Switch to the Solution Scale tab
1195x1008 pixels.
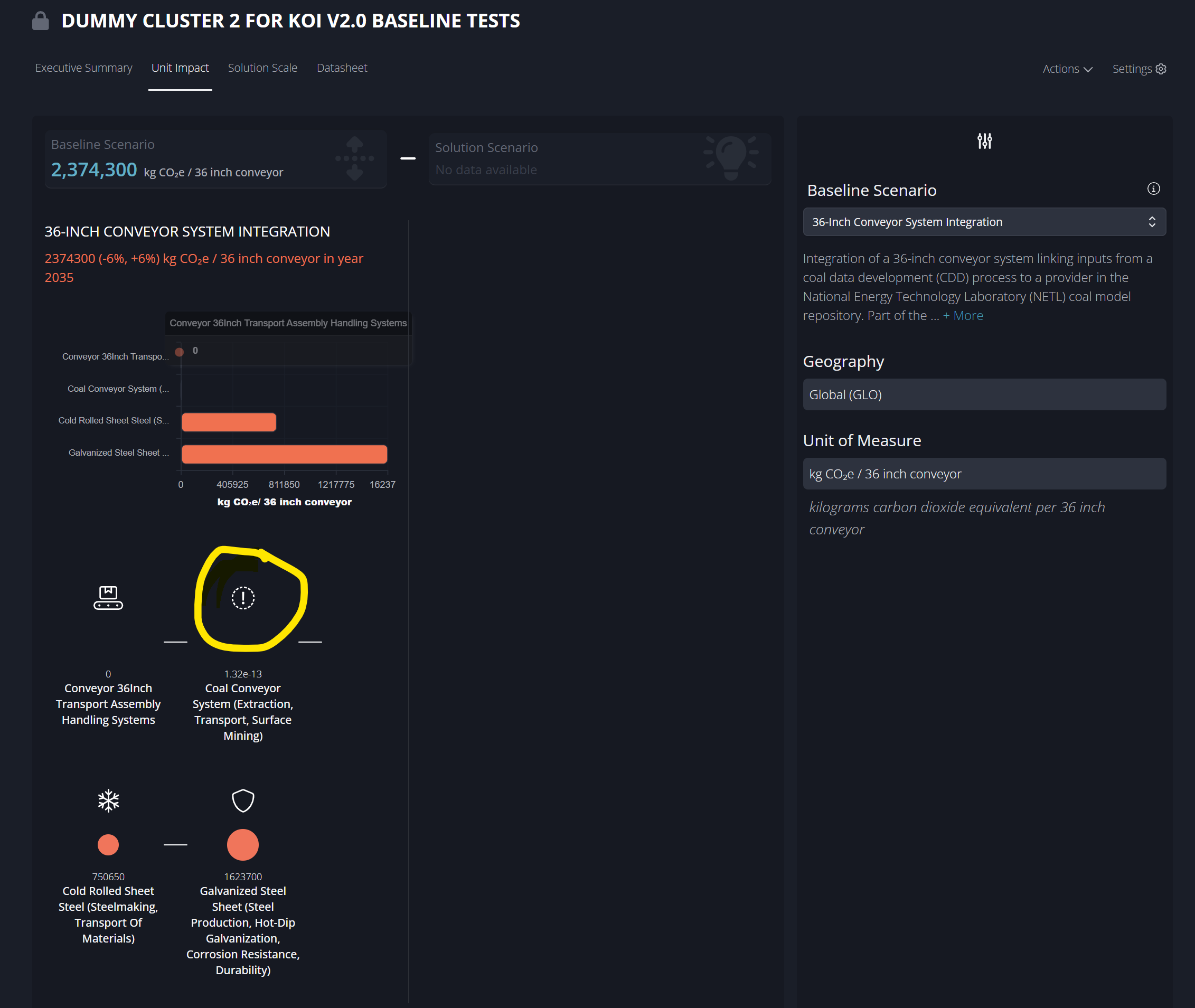[262, 68]
